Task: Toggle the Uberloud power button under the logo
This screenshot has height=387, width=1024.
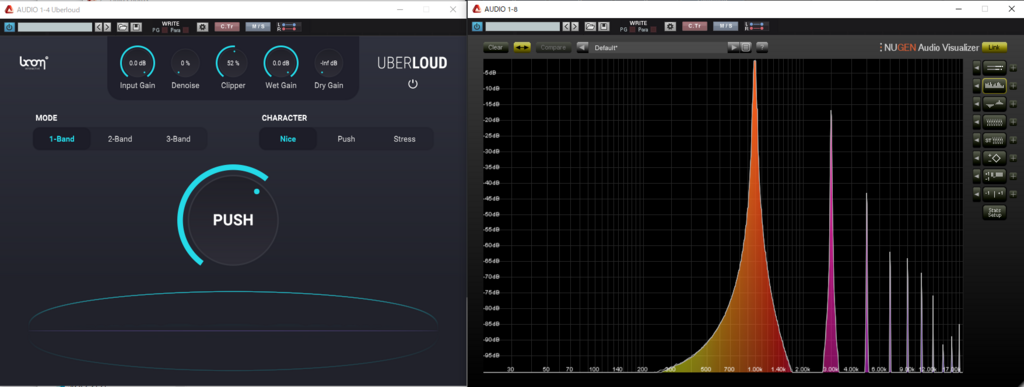Action: [413, 84]
